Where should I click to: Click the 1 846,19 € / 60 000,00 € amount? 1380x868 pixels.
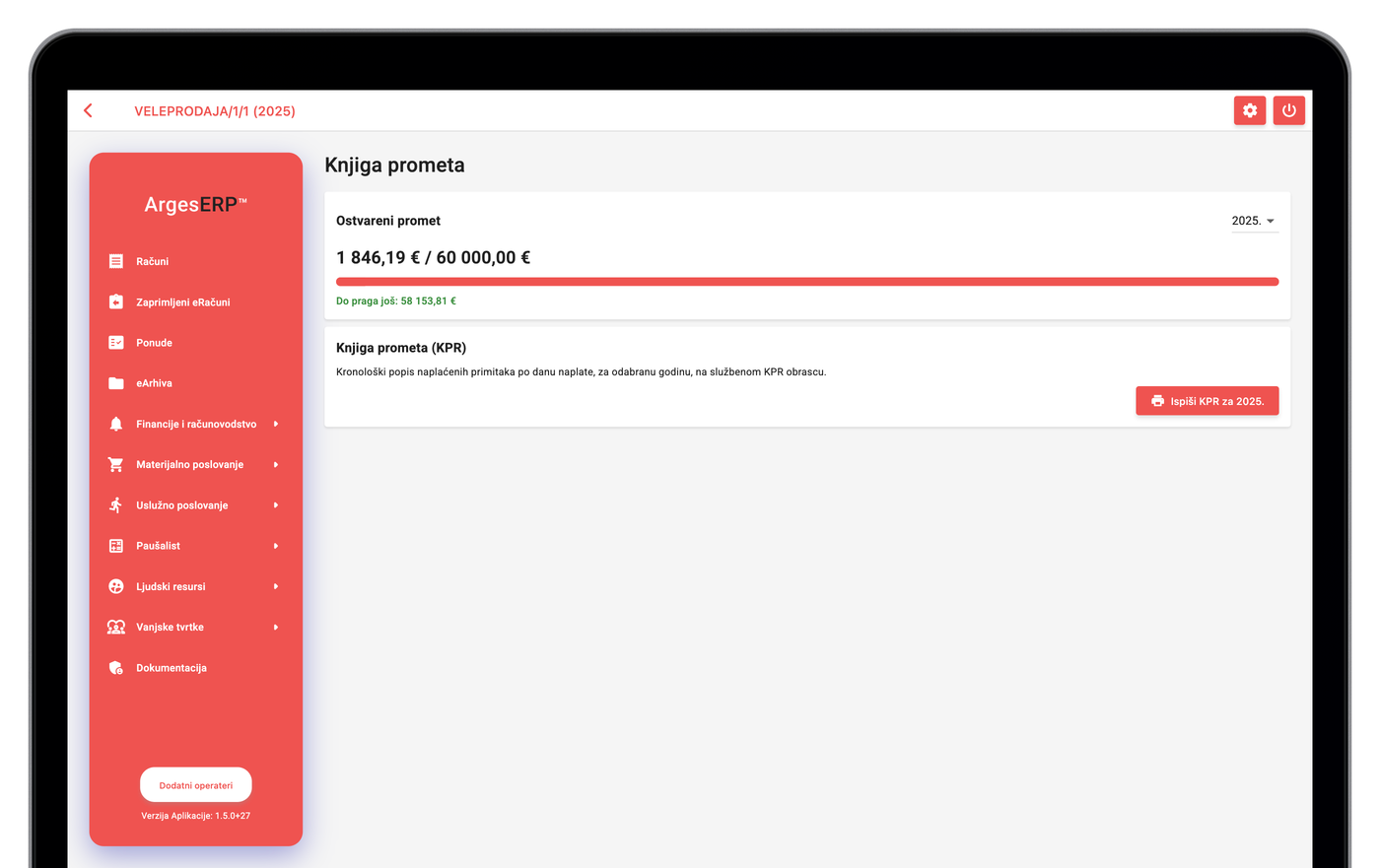pyautogui.click(x=433, y=257)
